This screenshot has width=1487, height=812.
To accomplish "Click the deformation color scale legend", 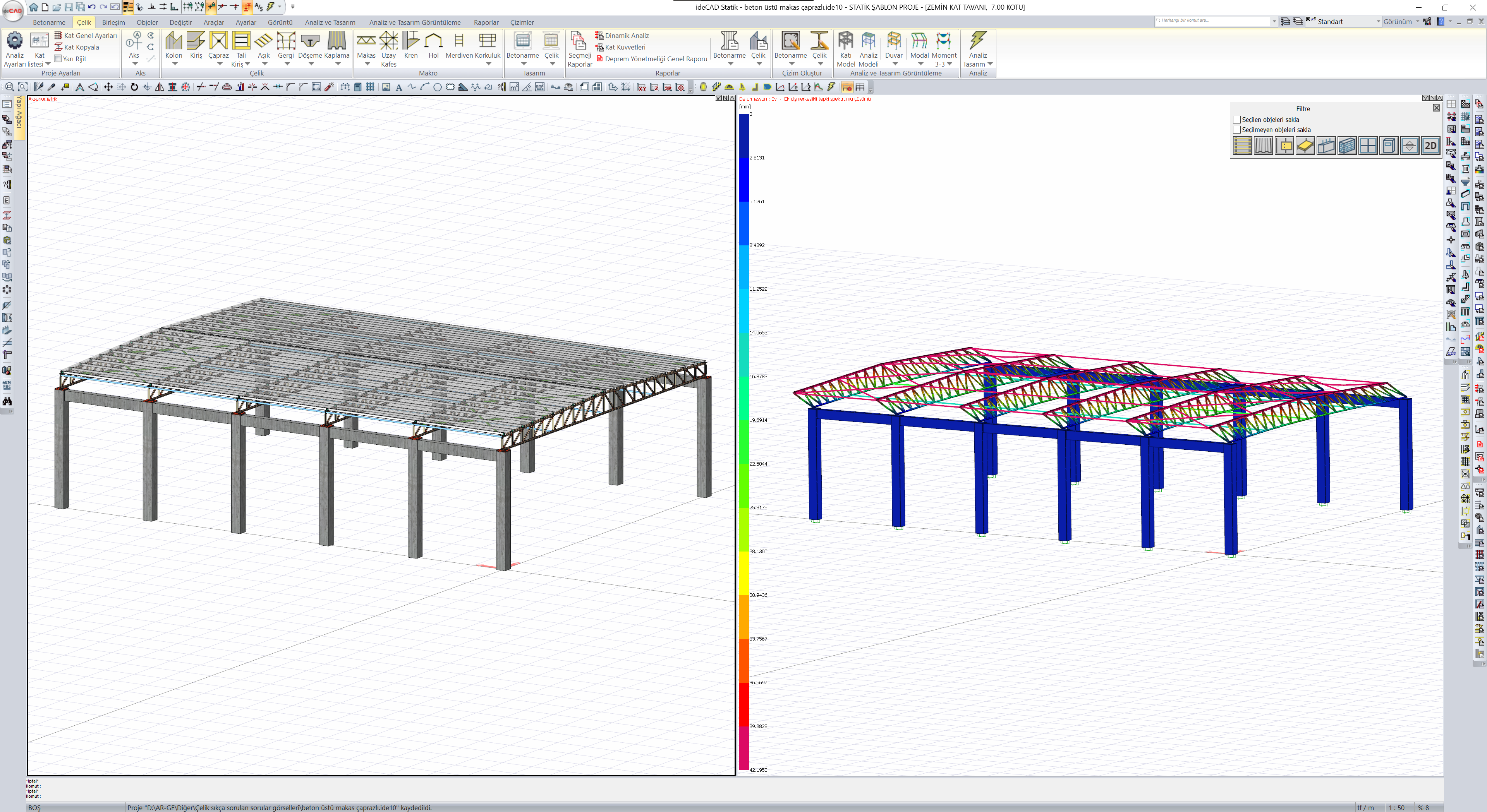I will (x=744, y=442).
